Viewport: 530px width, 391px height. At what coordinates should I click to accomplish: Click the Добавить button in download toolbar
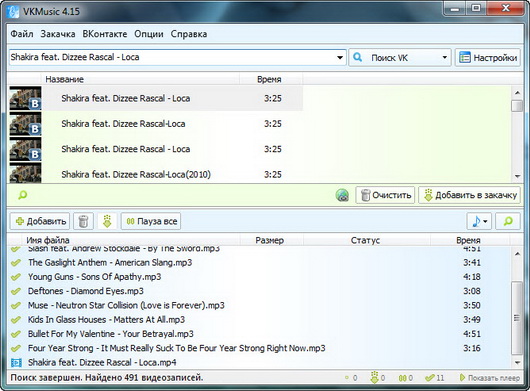point(40,221)
